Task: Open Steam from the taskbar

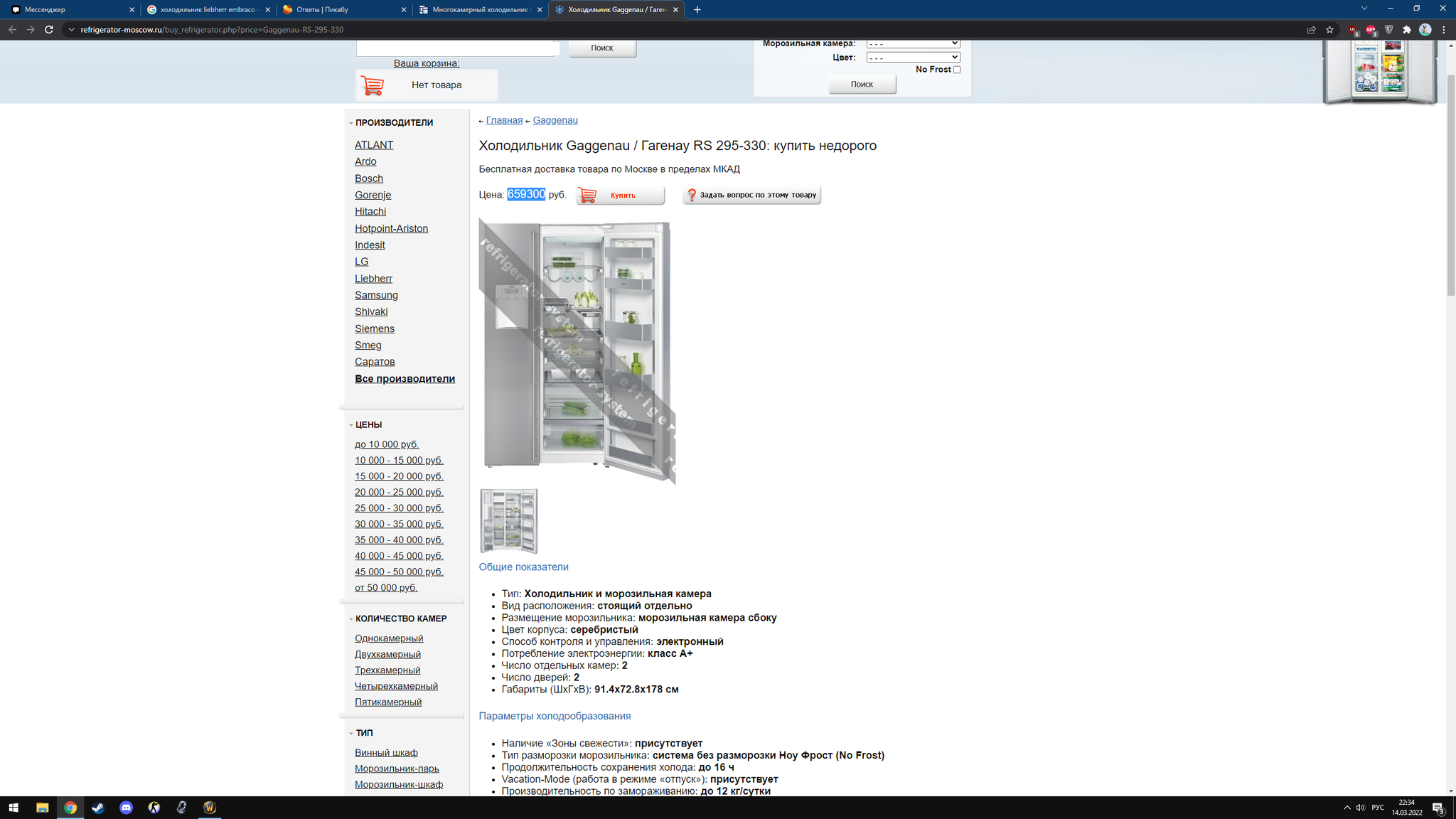Action: 98,808
